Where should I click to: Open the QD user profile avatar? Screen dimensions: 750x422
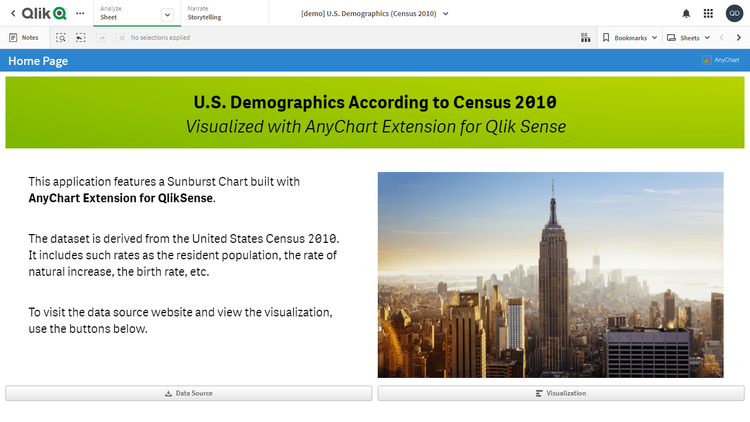pos(734,13)
